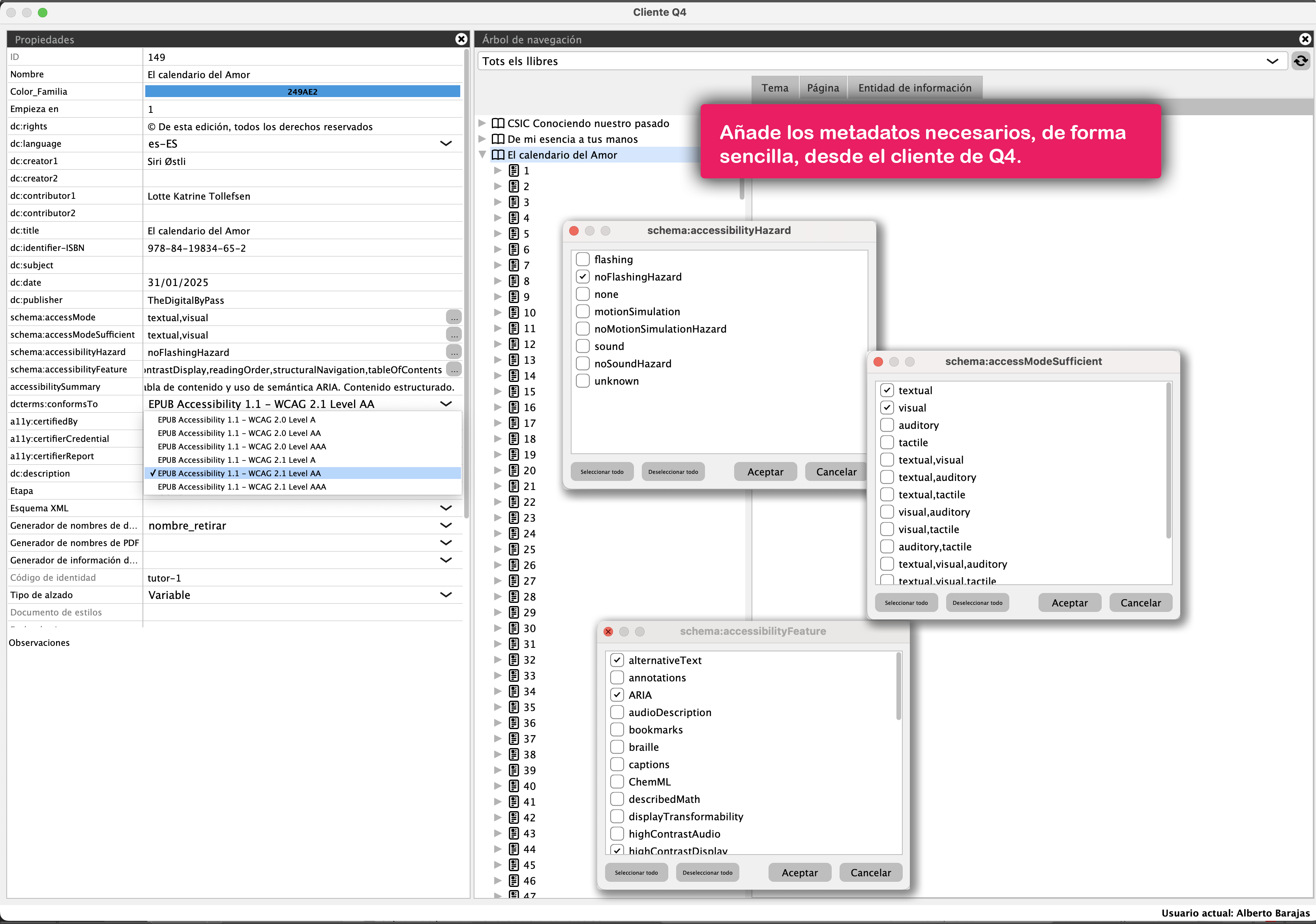Switch to the Página tab

coord(823,88)
